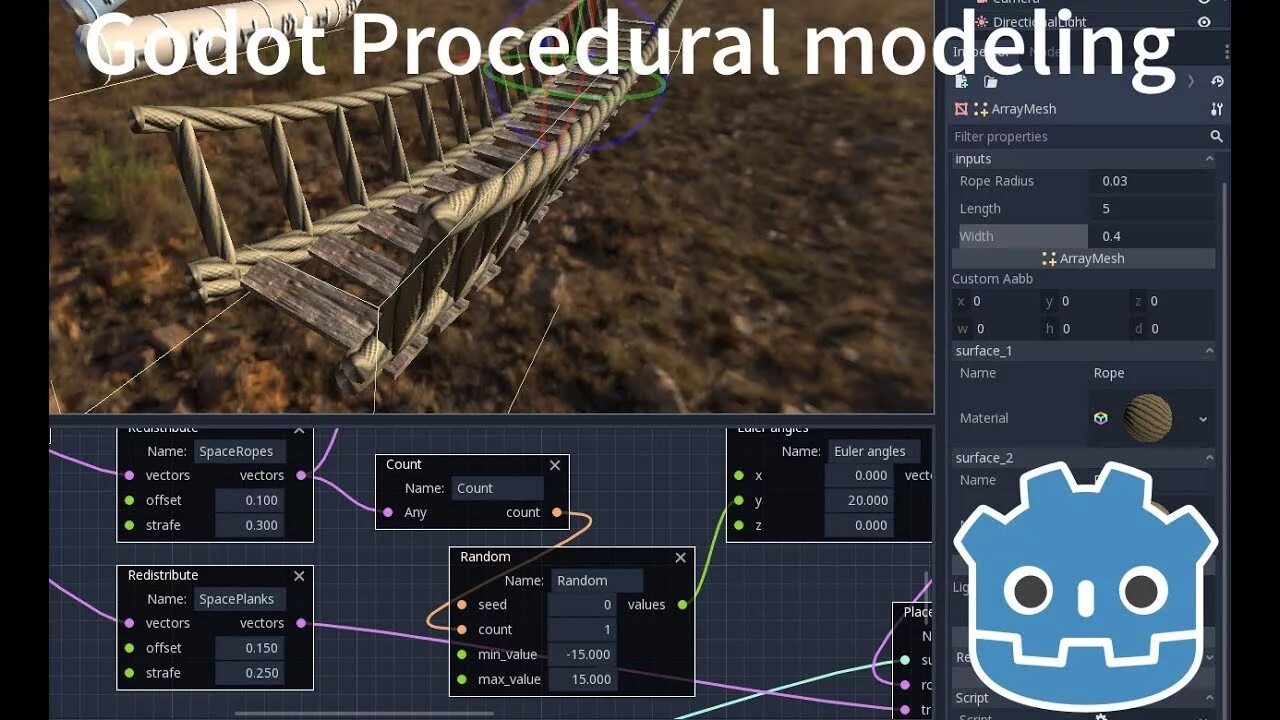The image size is (1280, 720).
Task: Close the Random graph node
Action: [681, 558]
